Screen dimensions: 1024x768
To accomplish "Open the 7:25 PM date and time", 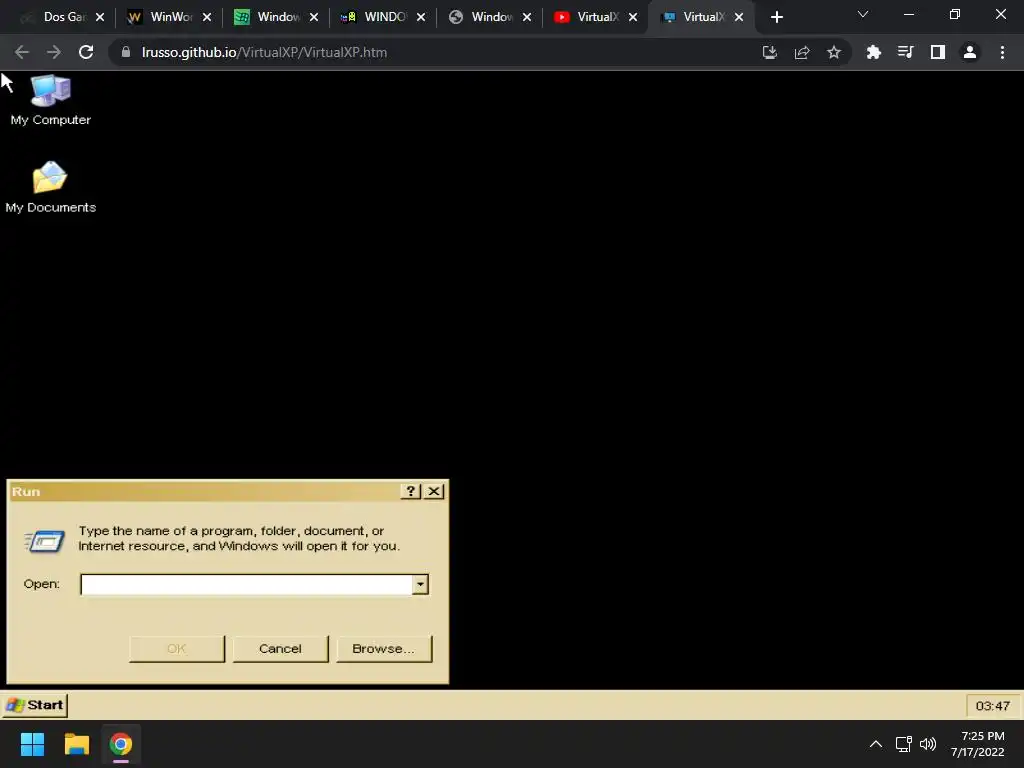I will point(978,744).
